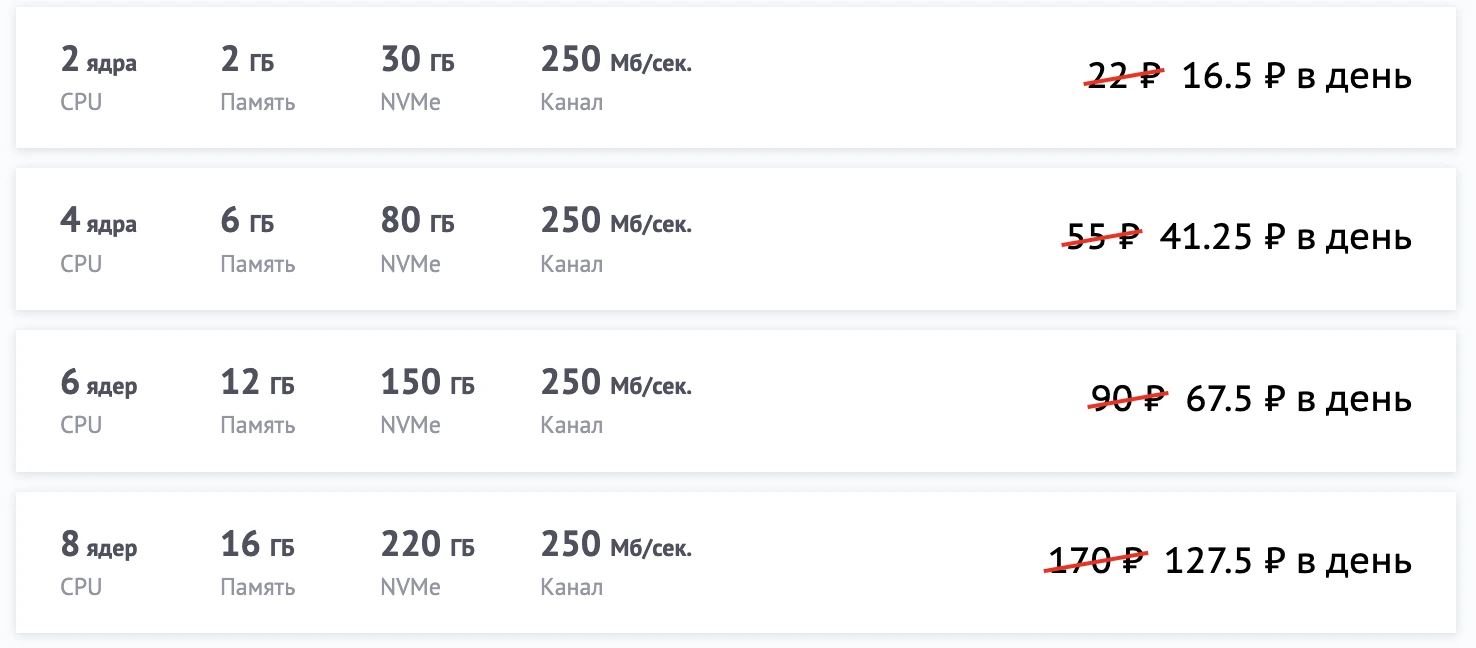
Task: Click the 12 ГБ Память value
Action: [x=257, y=384]
